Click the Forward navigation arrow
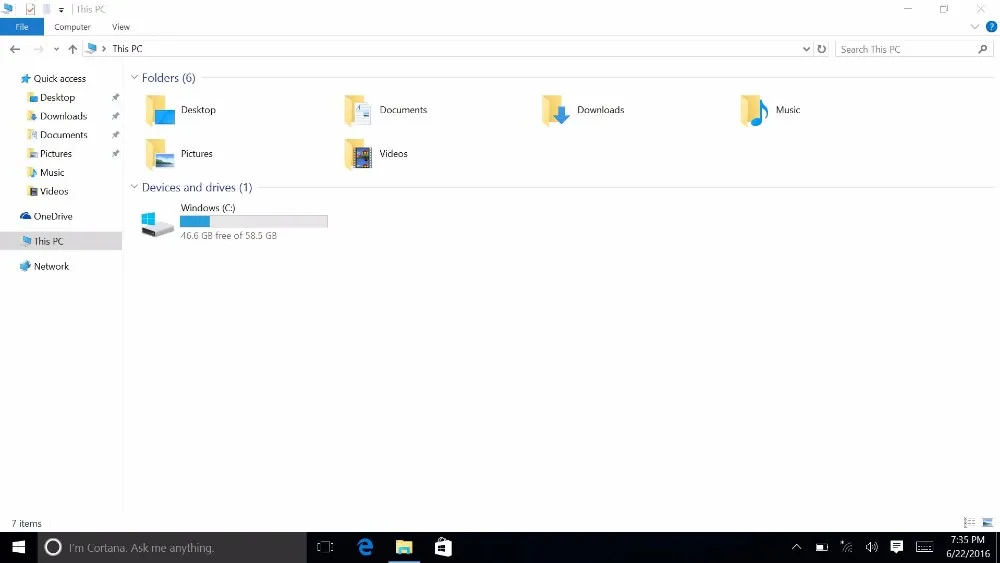Image resolution: width=1000 pixels, height=563 pixels. coord(38,49)
